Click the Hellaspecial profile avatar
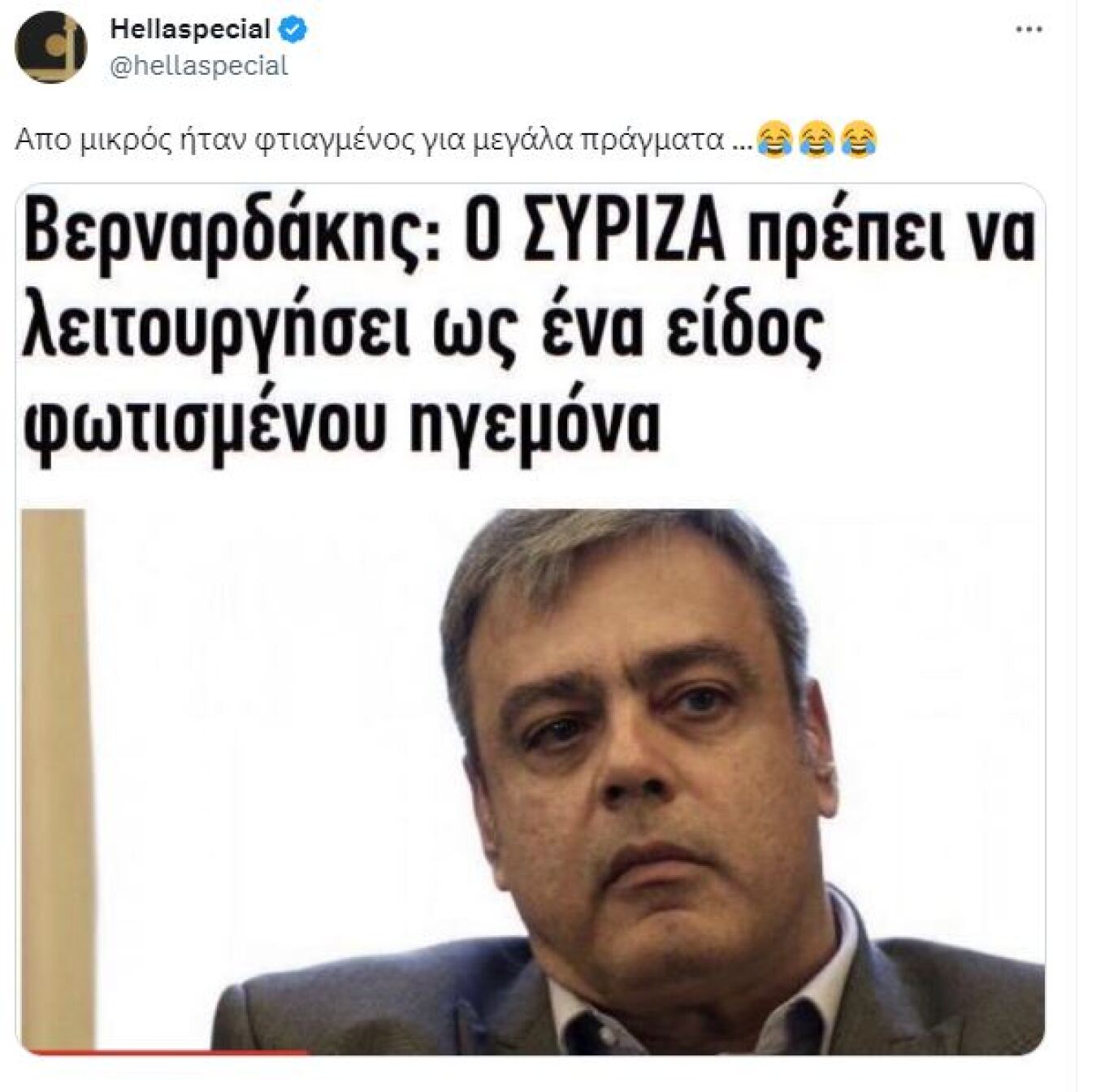The width and height of the screenshot is (1105, 1092). coord(50,47)
